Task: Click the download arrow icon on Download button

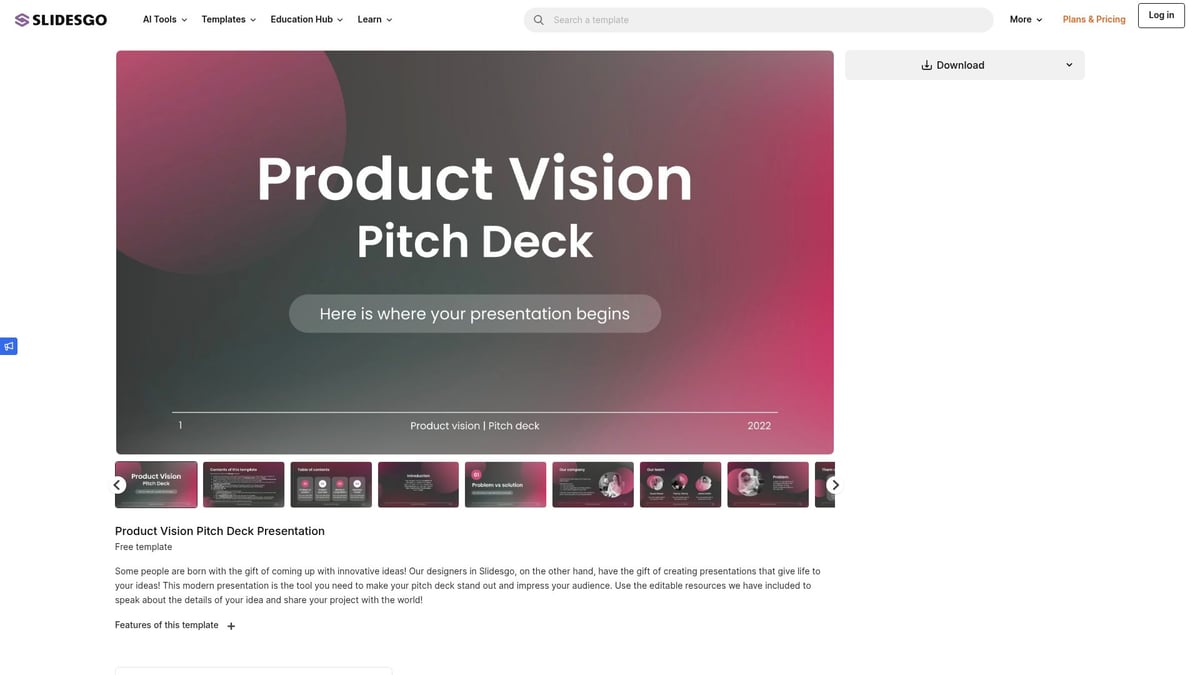Action: click(x=925, y=64)
